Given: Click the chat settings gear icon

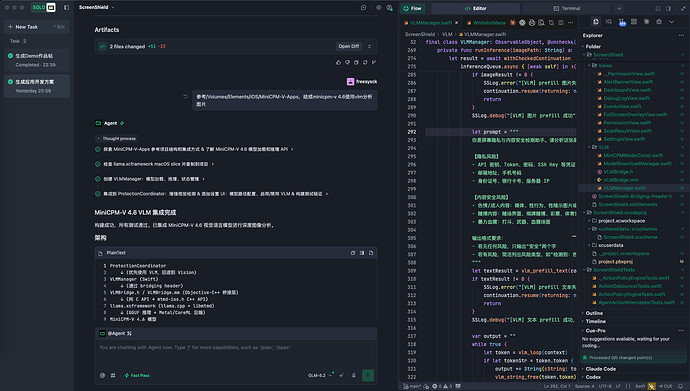Looking at the screenshot, I should point(378,7).
